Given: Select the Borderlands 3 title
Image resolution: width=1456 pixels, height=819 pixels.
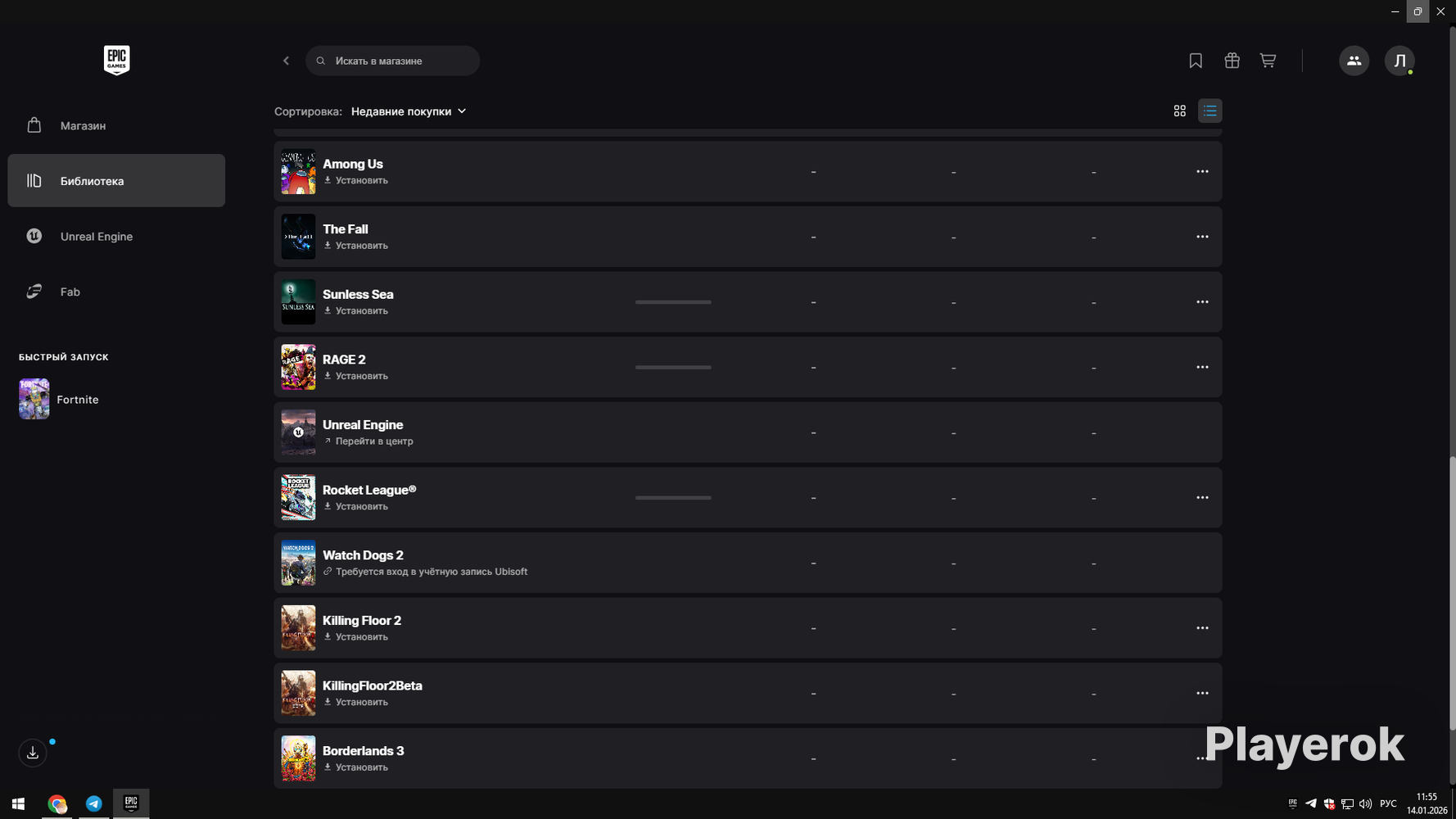Looking at the screenshot, I should click(x=364, y=751).
